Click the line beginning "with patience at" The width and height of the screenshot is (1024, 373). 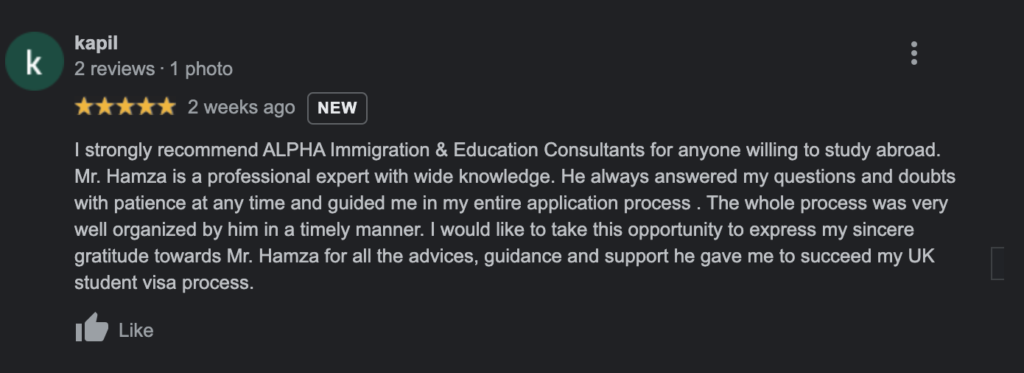point(511,203)
